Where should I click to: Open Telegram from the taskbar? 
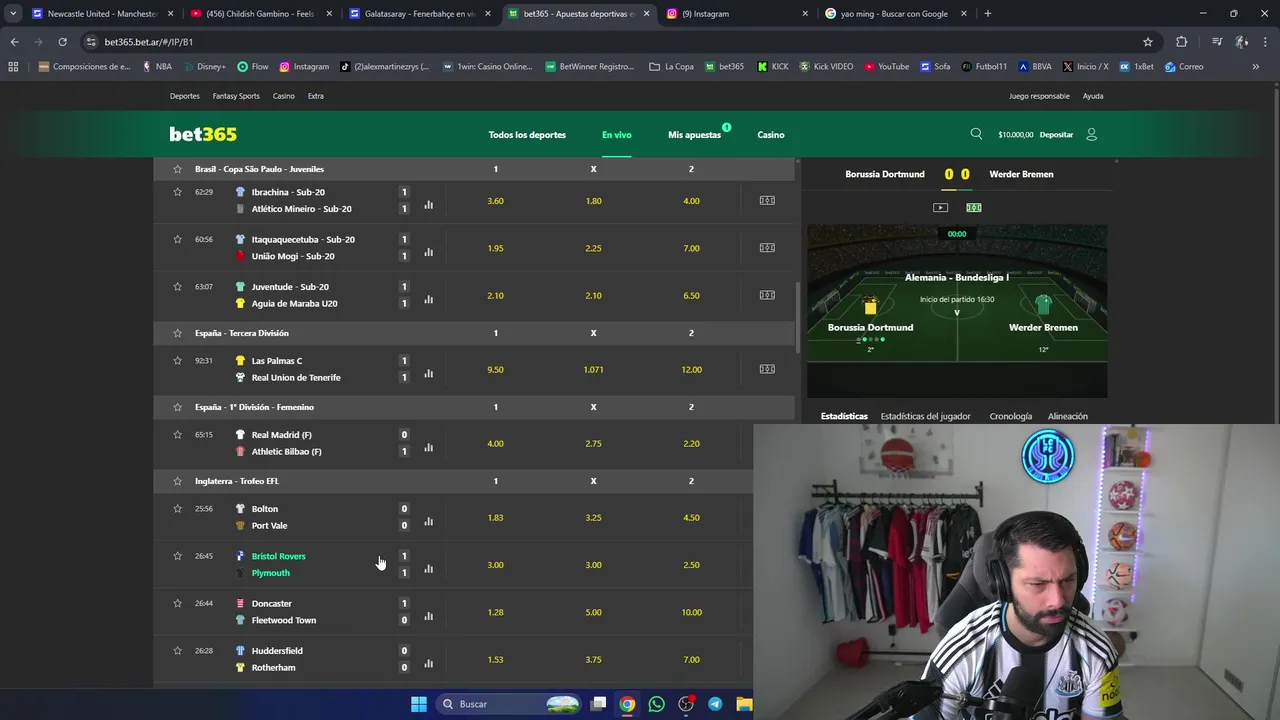tap(715, 704)
